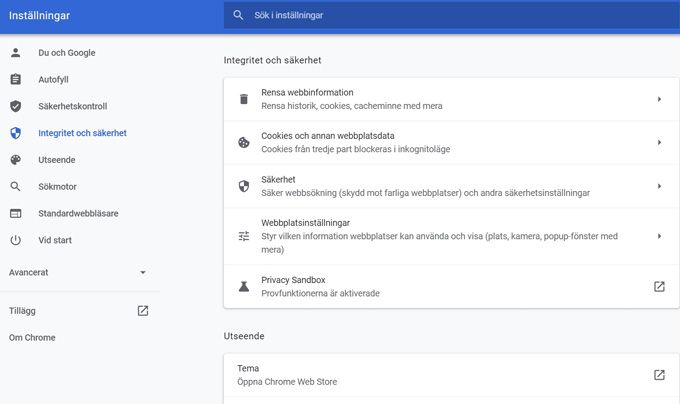Click the palette icon beside Utseende
The image size is (680, 404).
(16, 160)
